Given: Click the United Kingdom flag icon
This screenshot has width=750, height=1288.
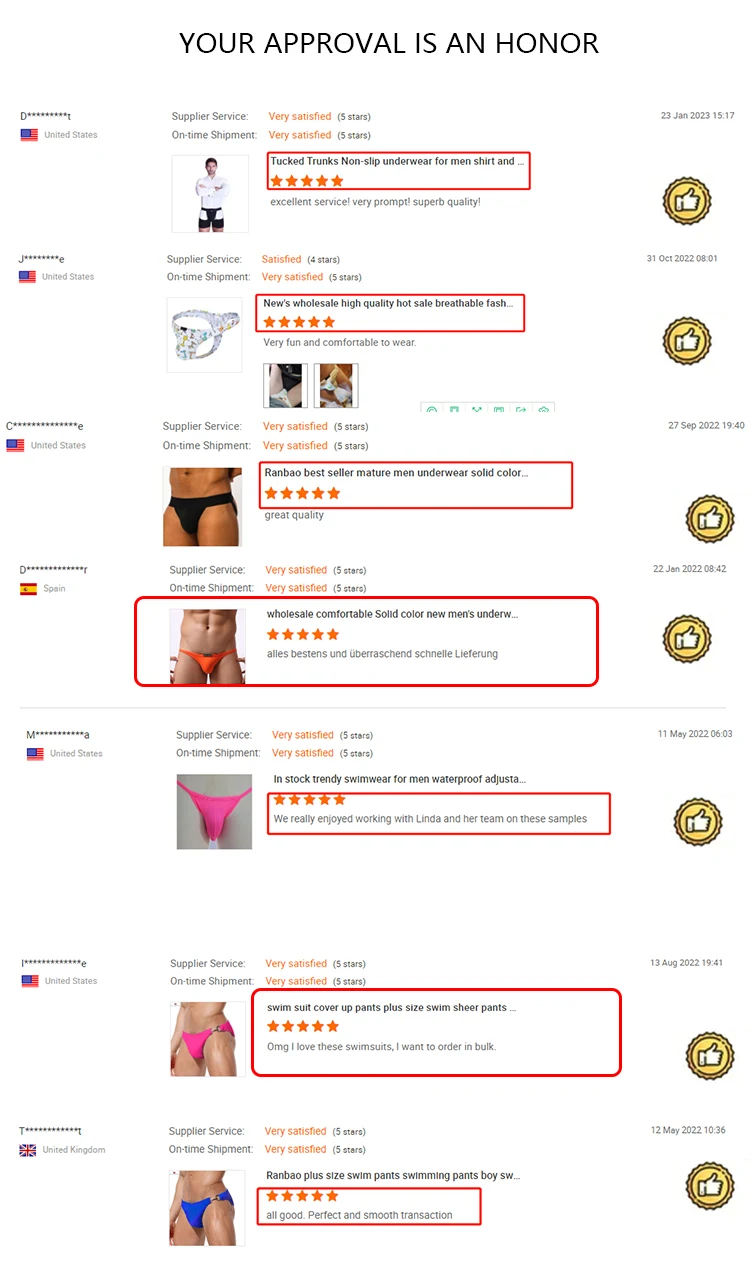Looking at the screenshot, I should [x=28, y=1150].
